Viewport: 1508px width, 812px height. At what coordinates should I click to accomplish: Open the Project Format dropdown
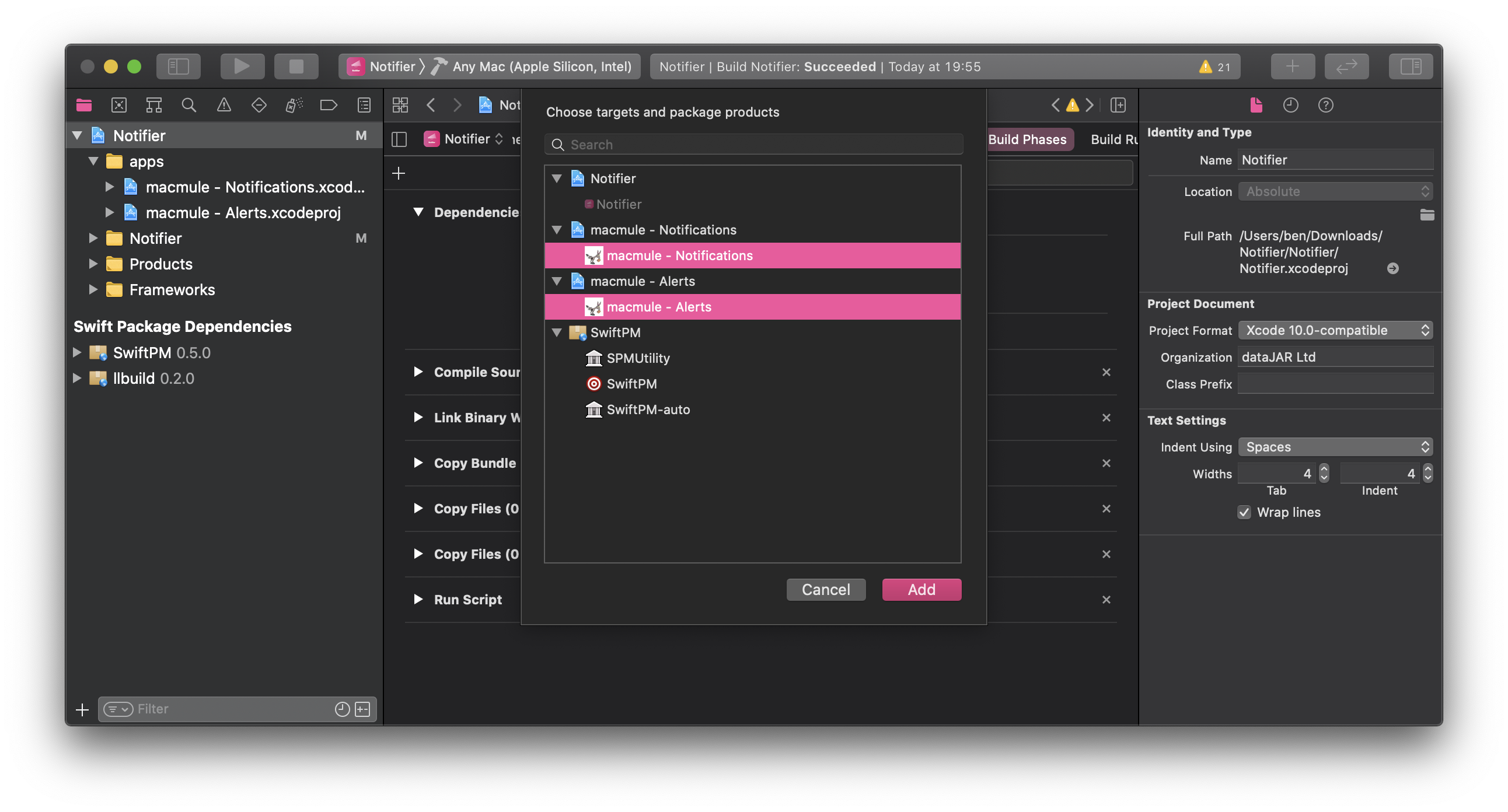pyautogui.click(x=1335, y=331)
